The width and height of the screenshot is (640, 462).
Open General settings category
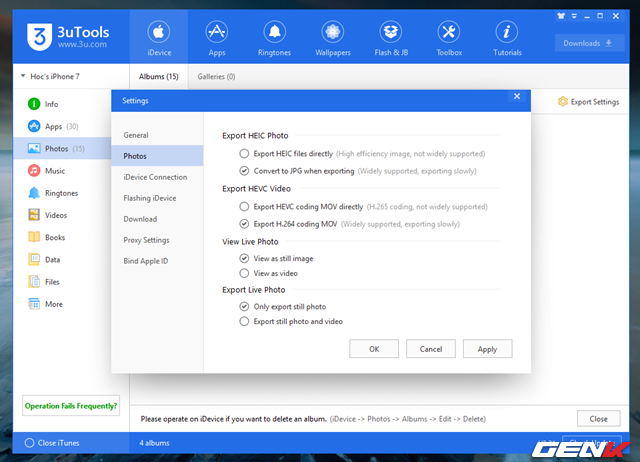157,135
